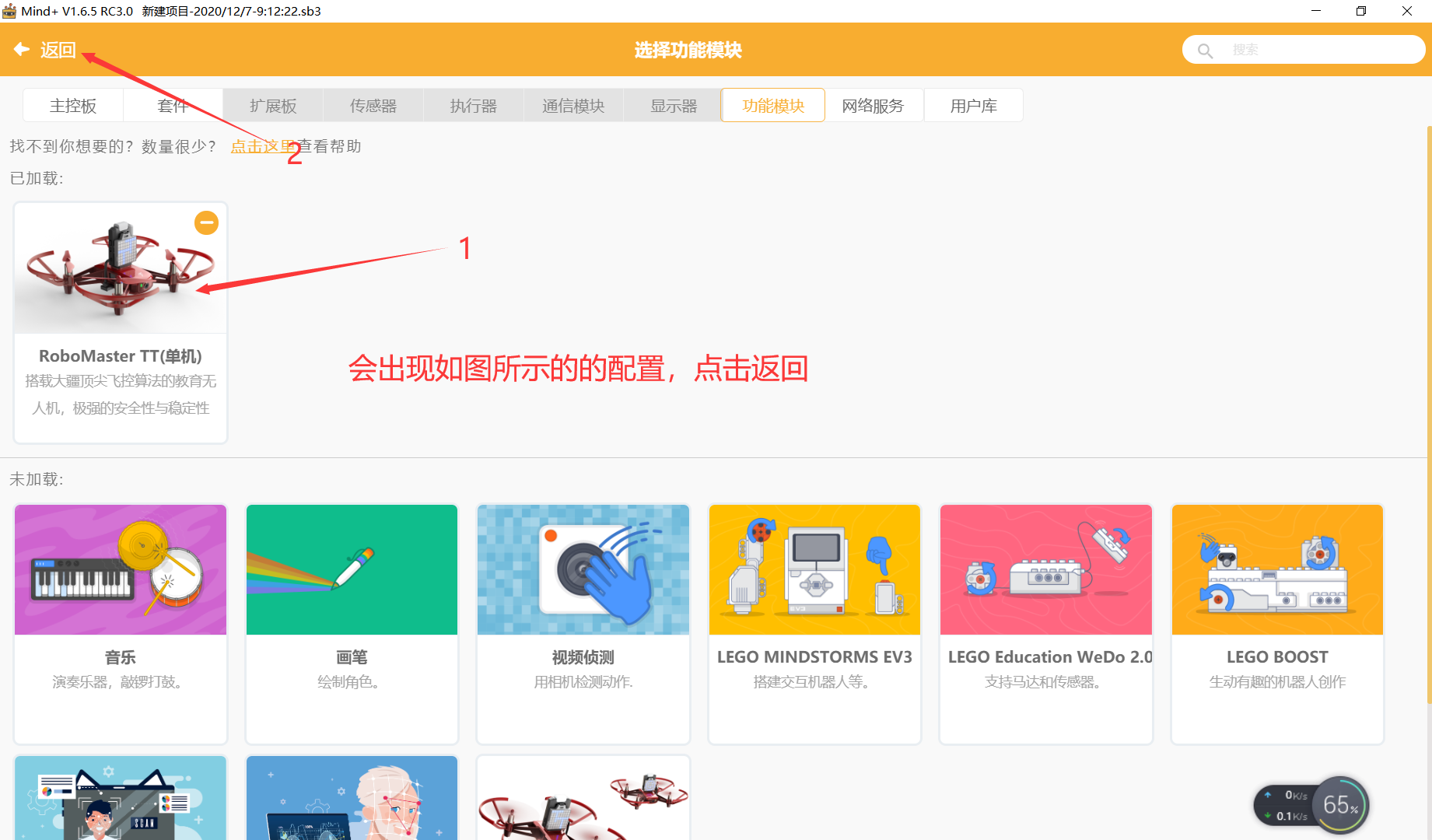Add the LEGO MINDSTORMS EV3 extension
Viewport: 1432px width, 840px height.
tap(814, 624)
